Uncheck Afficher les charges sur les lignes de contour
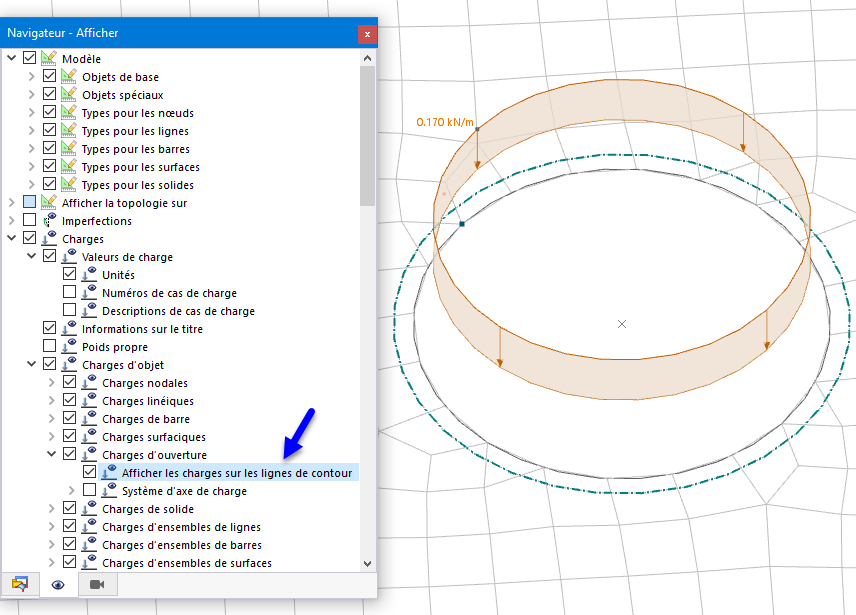 (x=90, y=471)
